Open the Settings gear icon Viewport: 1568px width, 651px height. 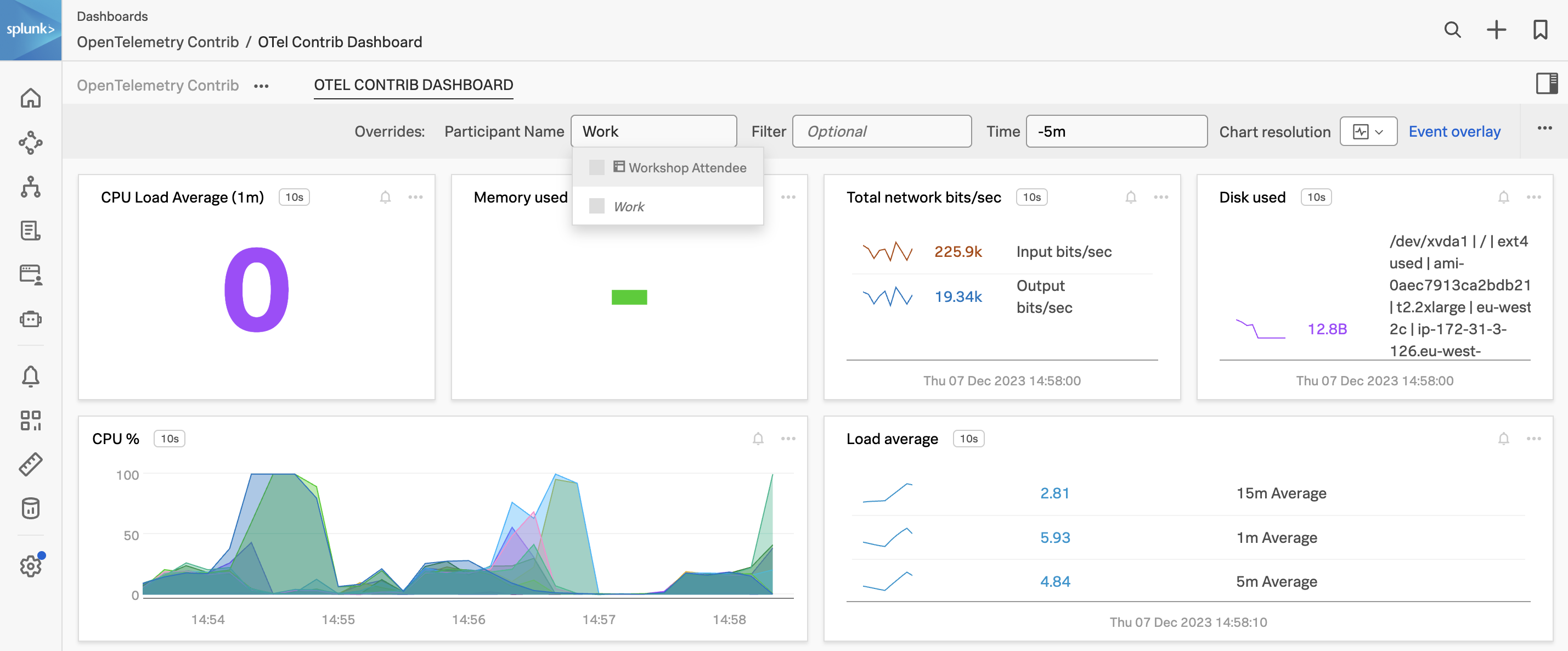tap(30, 566)
